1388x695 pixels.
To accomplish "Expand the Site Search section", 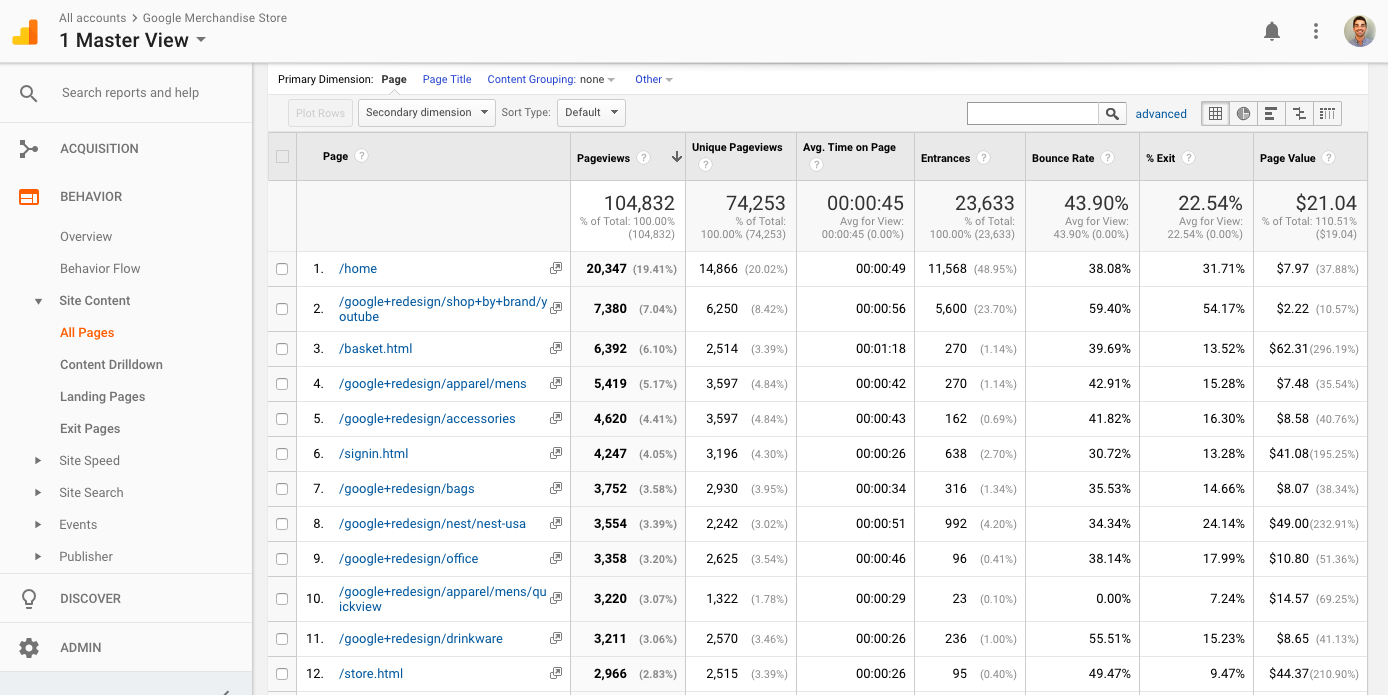I will (38, 493).
